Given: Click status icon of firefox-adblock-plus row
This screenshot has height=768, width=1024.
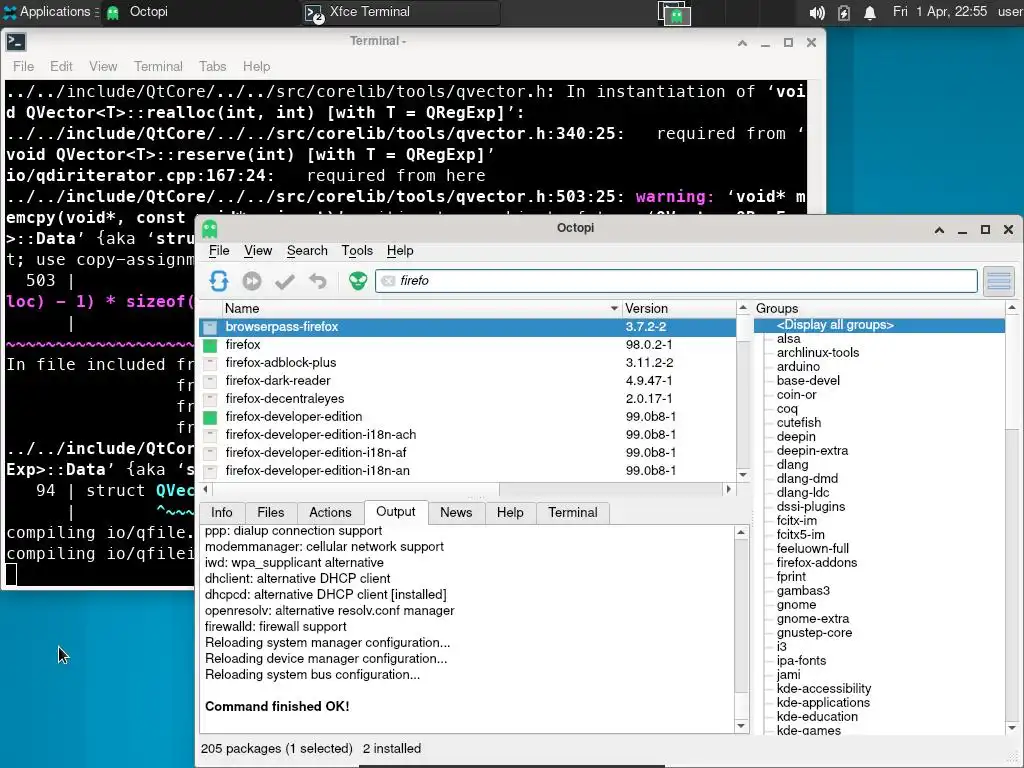Looking at the screenshot, I should point(210,363).
